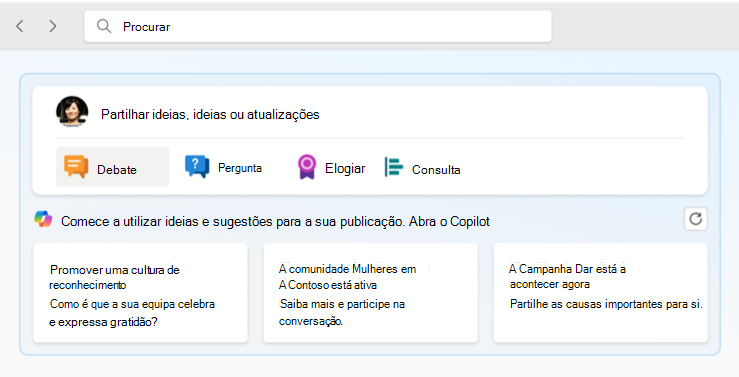The height and width of the screenshot is (377, 739).
Task: Open the Promover uma cultura de reconhecimento card
Action: point(140,293)
